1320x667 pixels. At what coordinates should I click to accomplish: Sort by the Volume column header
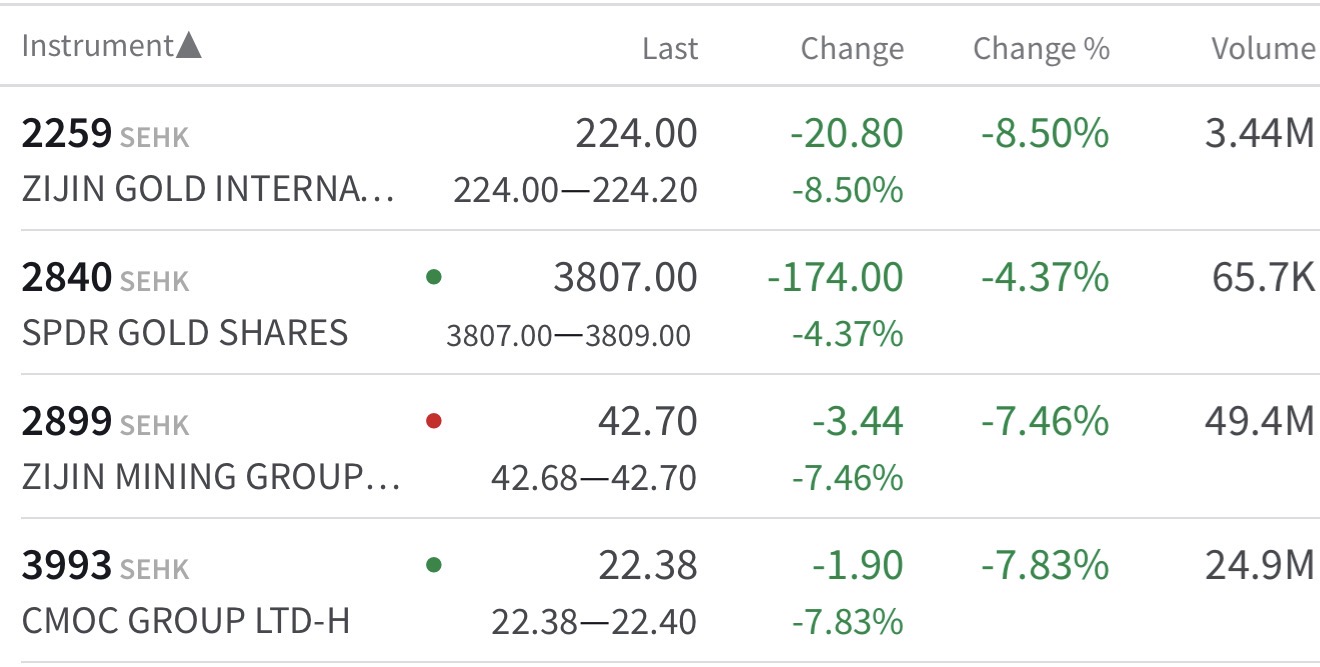[1263, 48]
